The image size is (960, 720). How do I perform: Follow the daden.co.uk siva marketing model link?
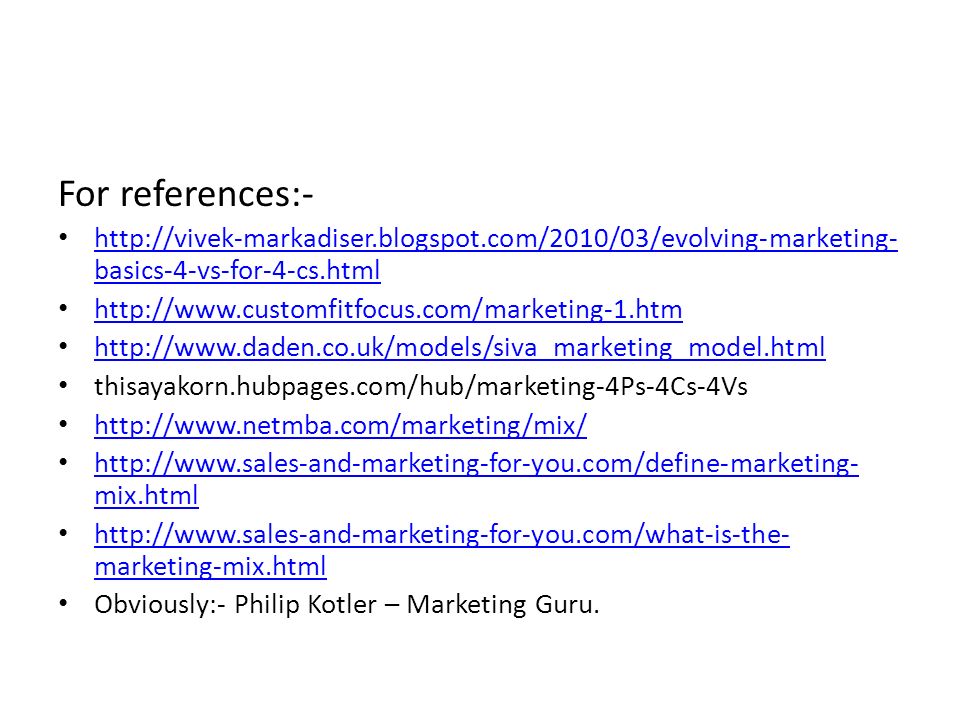click(460, 347)
